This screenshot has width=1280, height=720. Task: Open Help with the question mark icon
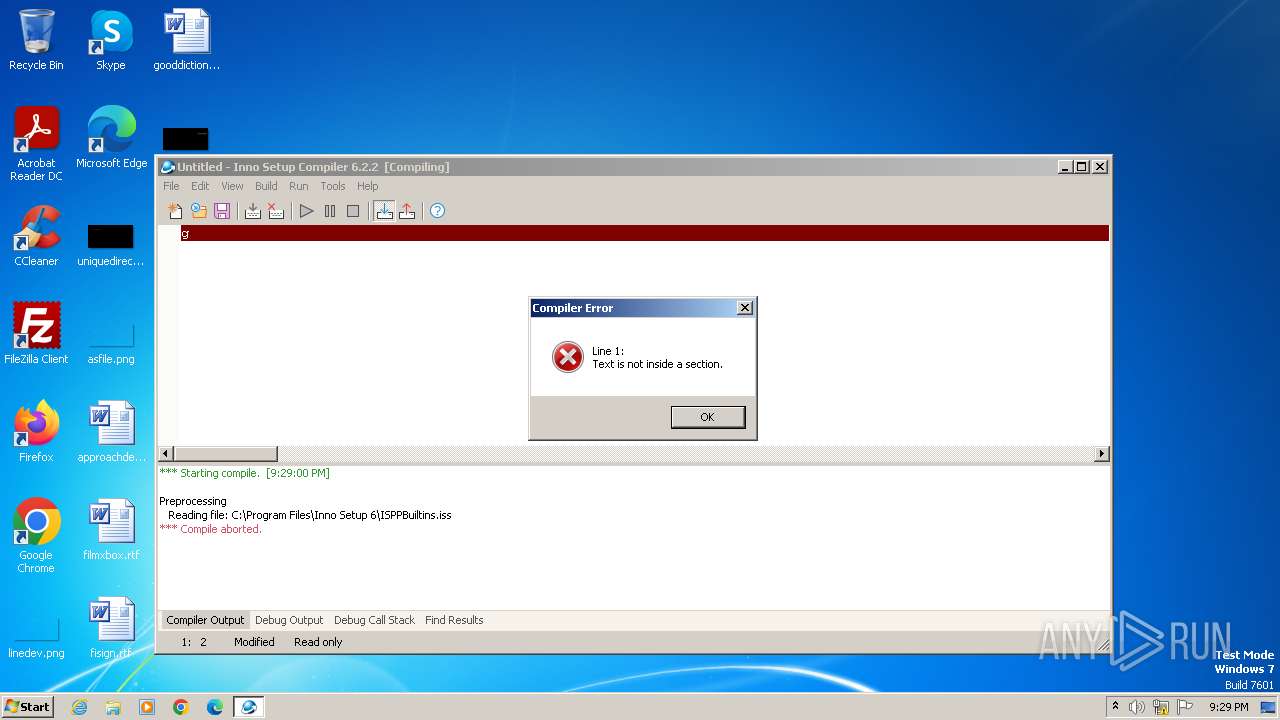tap(437, 211)
